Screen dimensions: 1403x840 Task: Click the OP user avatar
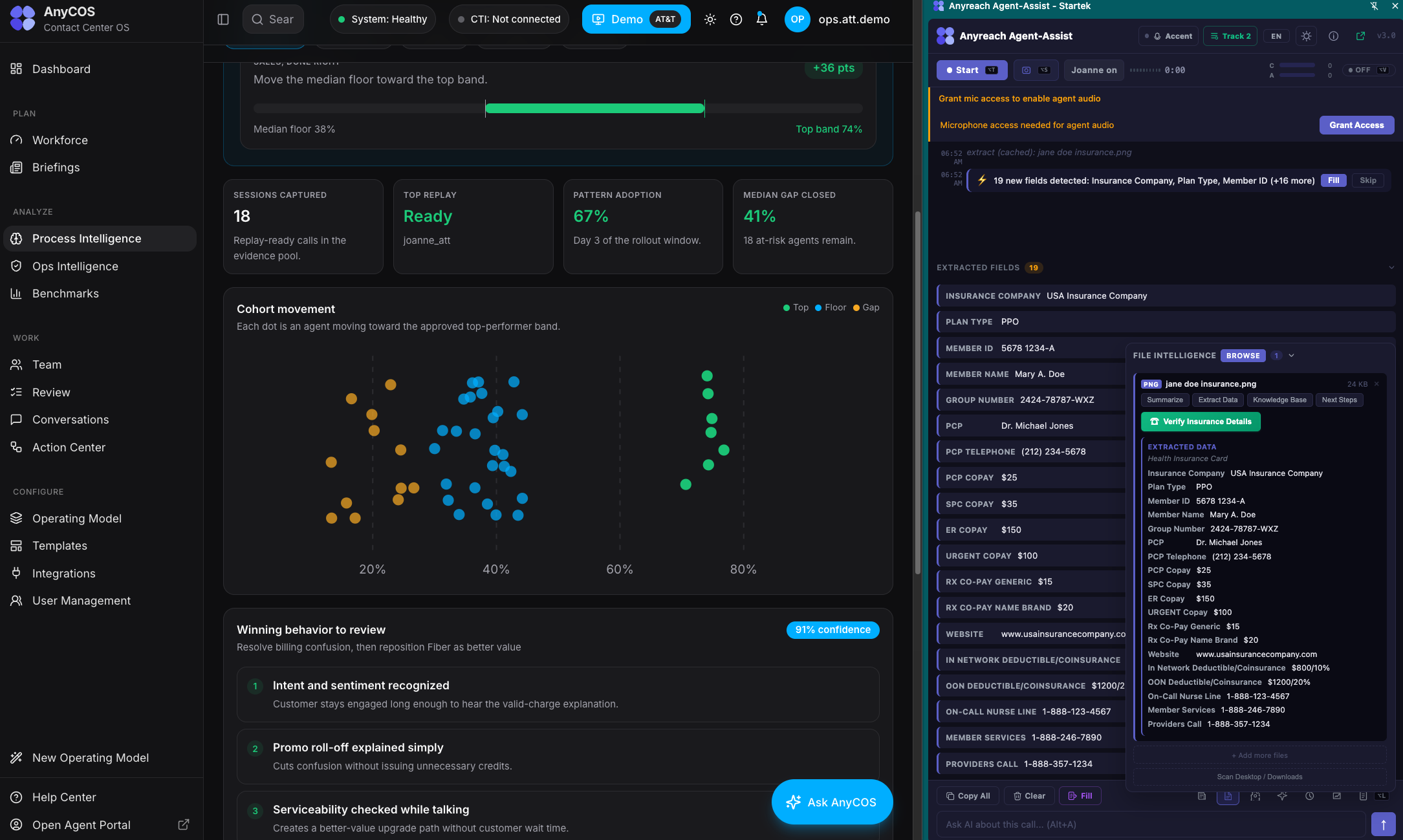(x=797, y=19)
